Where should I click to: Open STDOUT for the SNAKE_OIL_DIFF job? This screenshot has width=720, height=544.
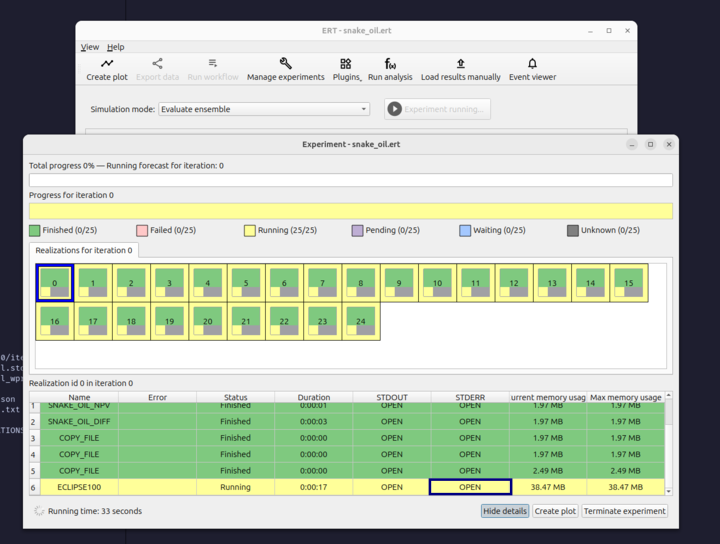point(392,421)
